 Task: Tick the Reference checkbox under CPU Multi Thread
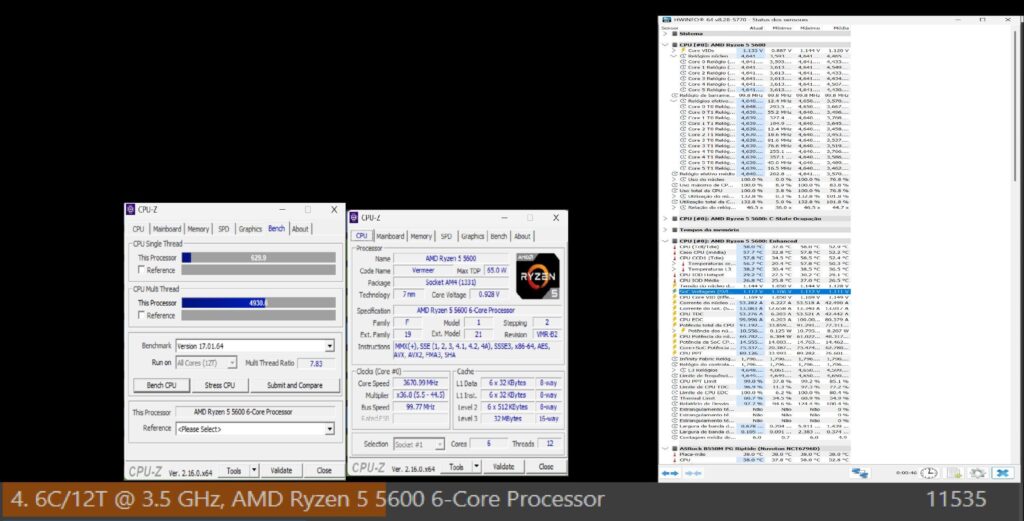click(141, 315)
